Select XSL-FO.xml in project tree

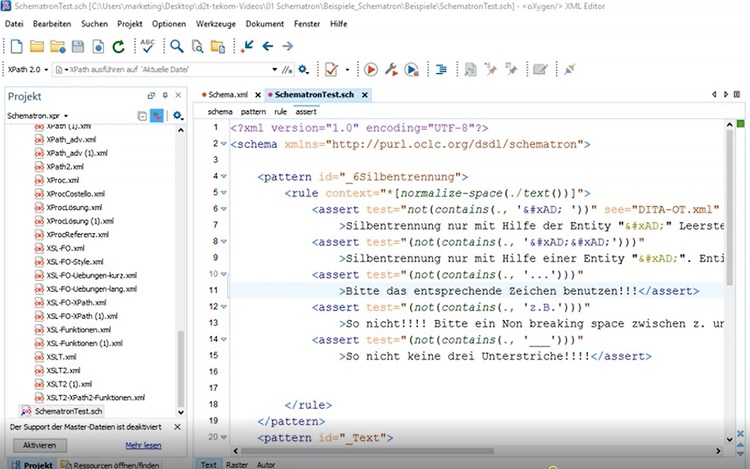point(65,248)
